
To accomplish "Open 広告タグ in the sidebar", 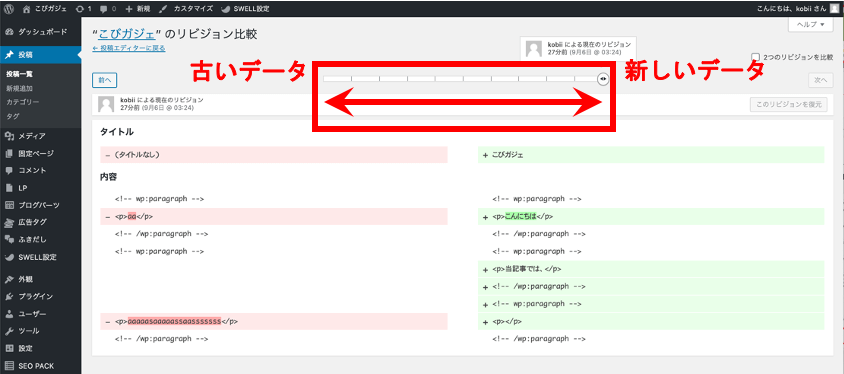I will tap(41, 222).
